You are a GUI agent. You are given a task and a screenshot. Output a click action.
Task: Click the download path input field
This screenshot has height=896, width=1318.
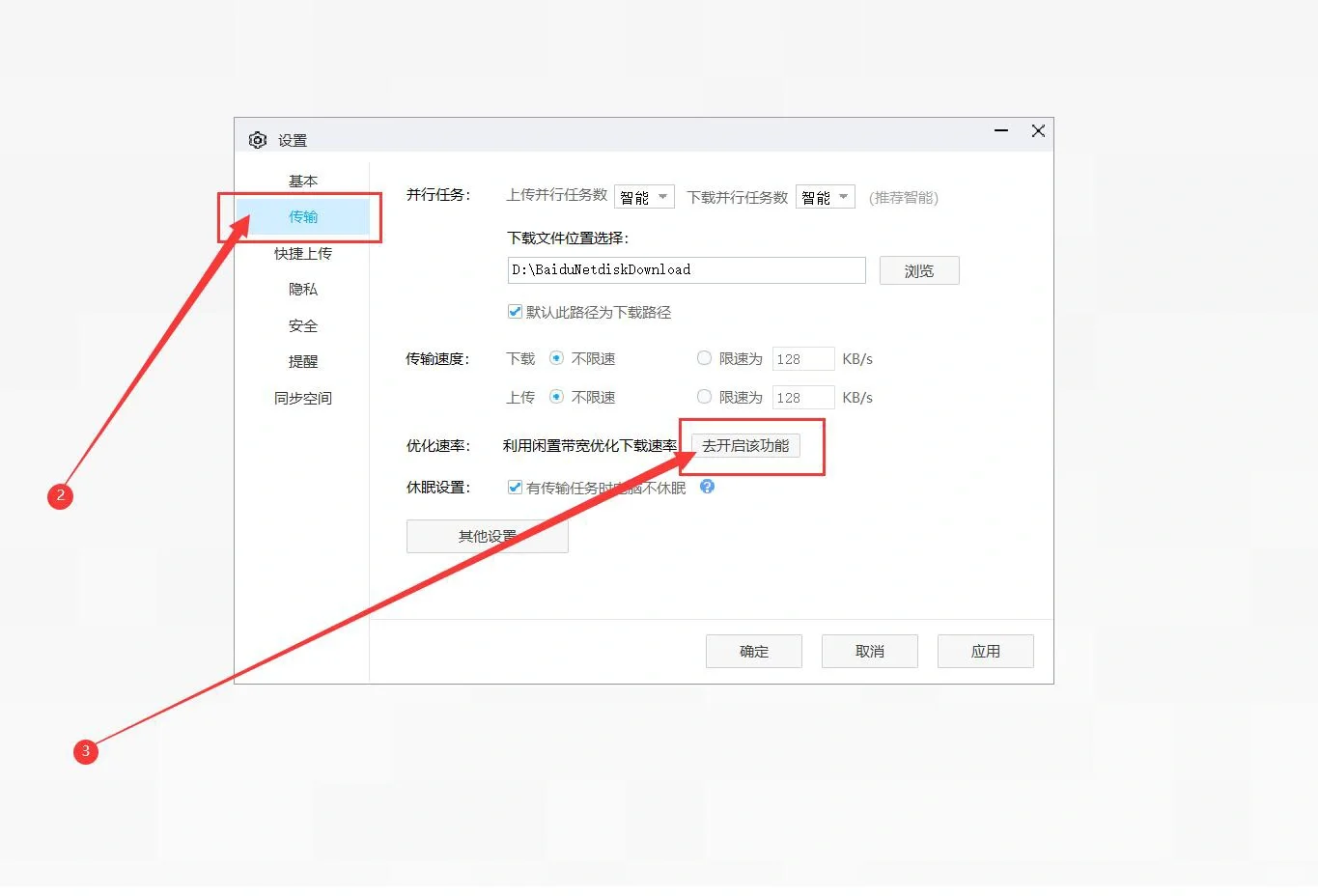tap(686, 269)
